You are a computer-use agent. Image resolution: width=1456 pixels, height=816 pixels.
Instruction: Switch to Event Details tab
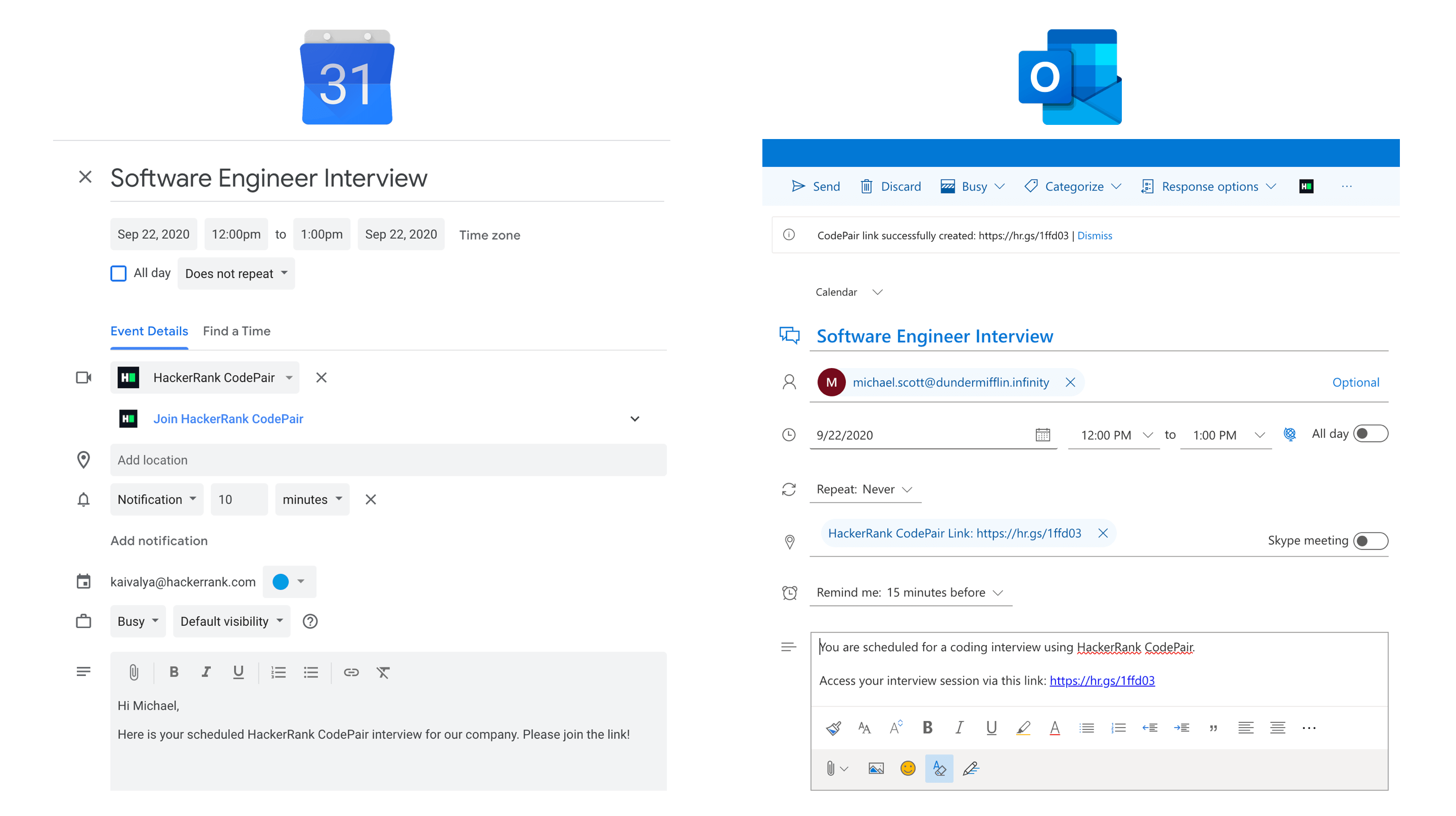[x=149, y=331]
